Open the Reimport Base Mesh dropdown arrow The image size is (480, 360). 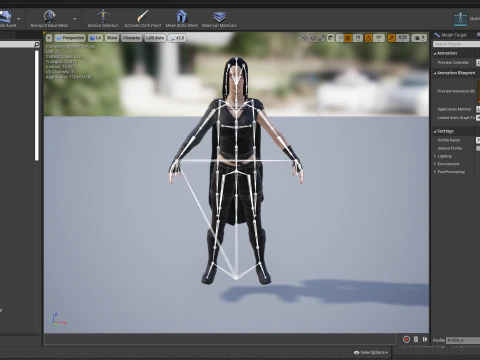(75, 19)
